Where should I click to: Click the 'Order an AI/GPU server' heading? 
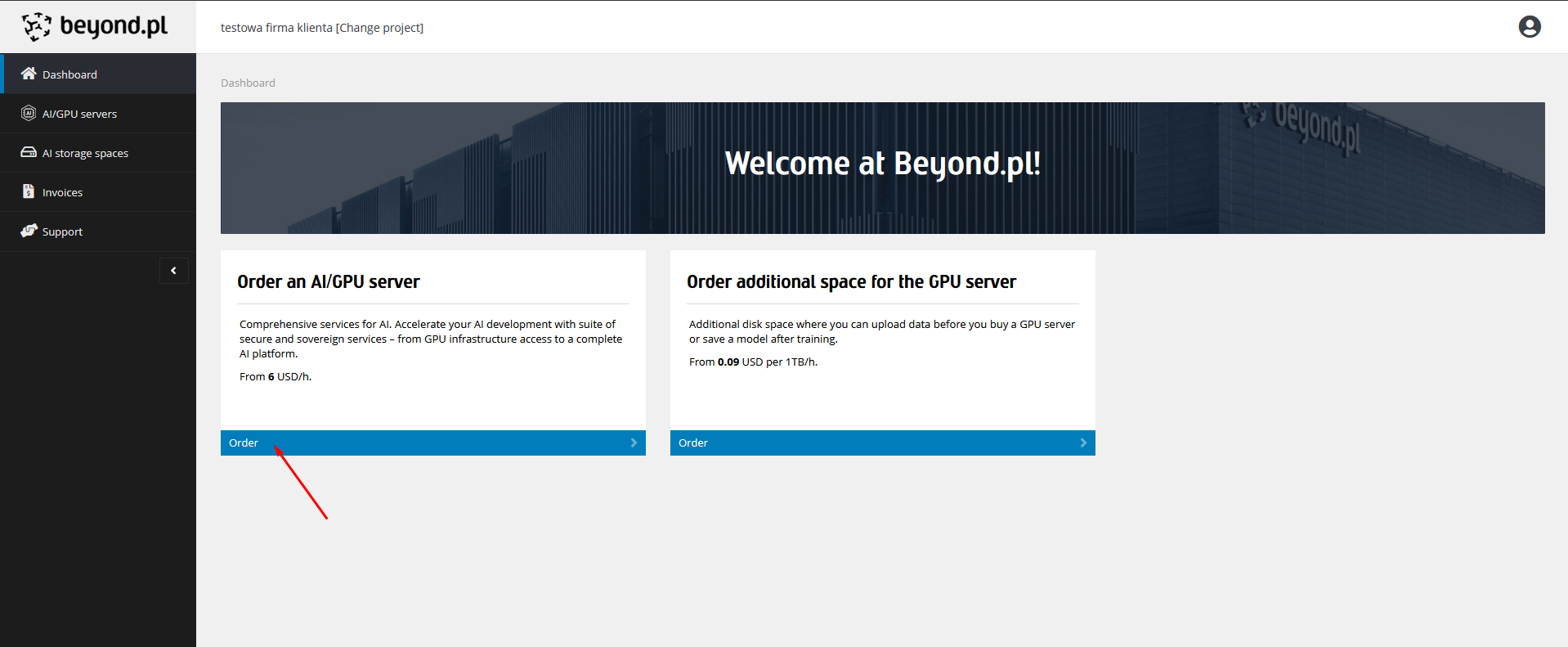click(x=329, y=281)
